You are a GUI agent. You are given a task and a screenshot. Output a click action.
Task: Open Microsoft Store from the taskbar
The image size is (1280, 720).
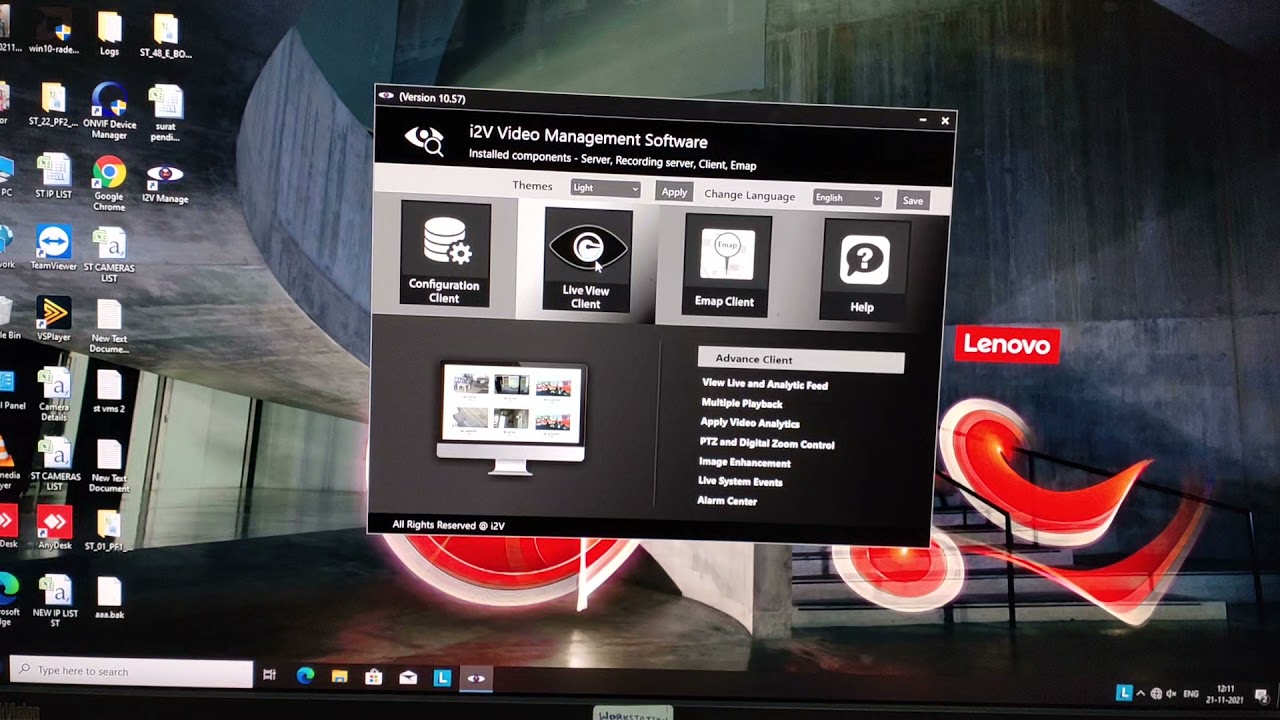(x=373, y=678)
